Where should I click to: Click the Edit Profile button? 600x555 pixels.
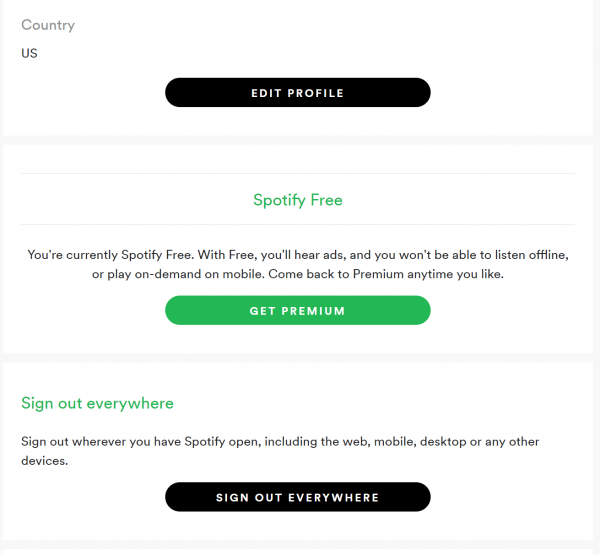[x=297, y=93]
